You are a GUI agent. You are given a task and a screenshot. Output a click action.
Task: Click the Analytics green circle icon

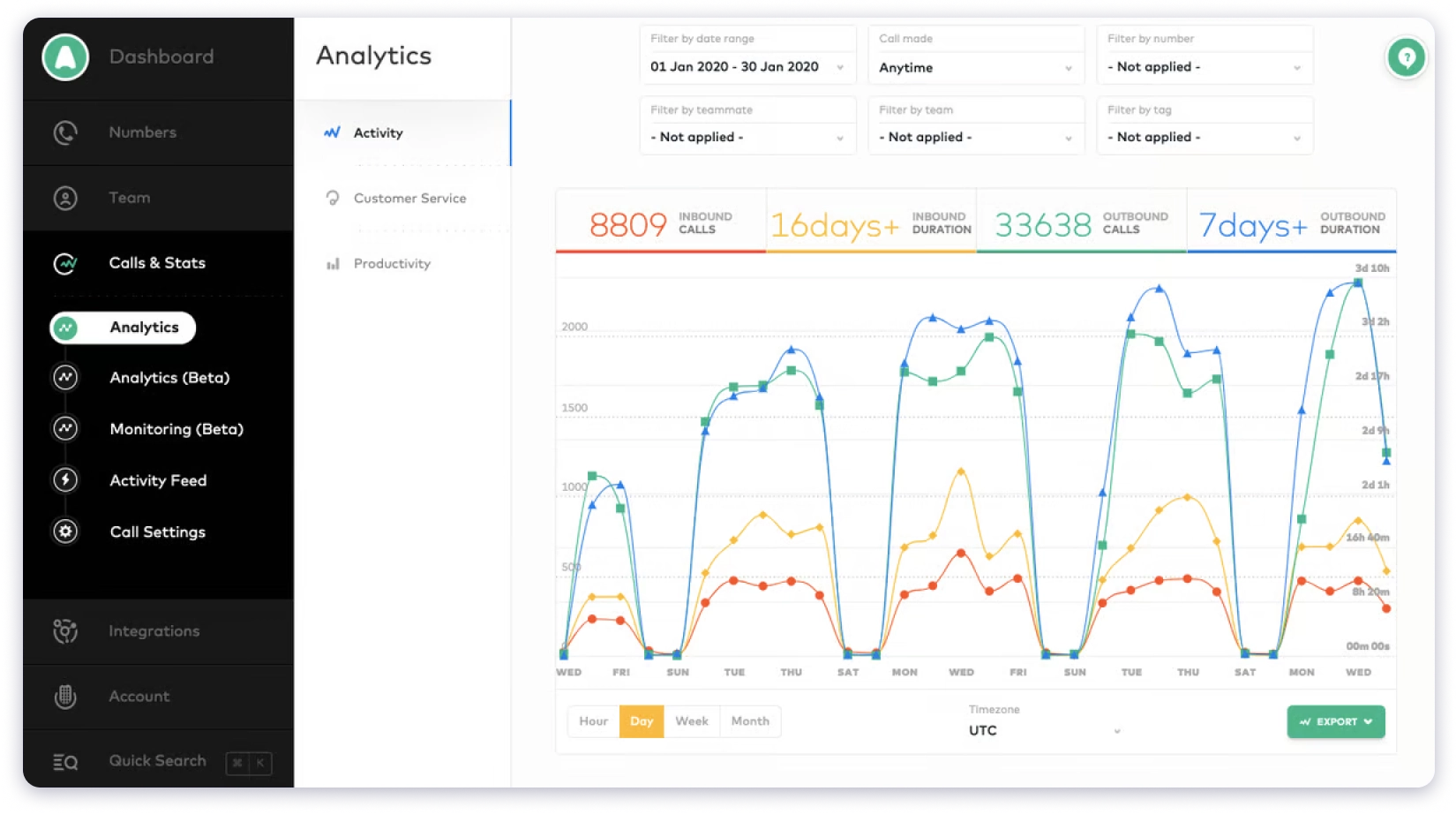click(65, 328)
